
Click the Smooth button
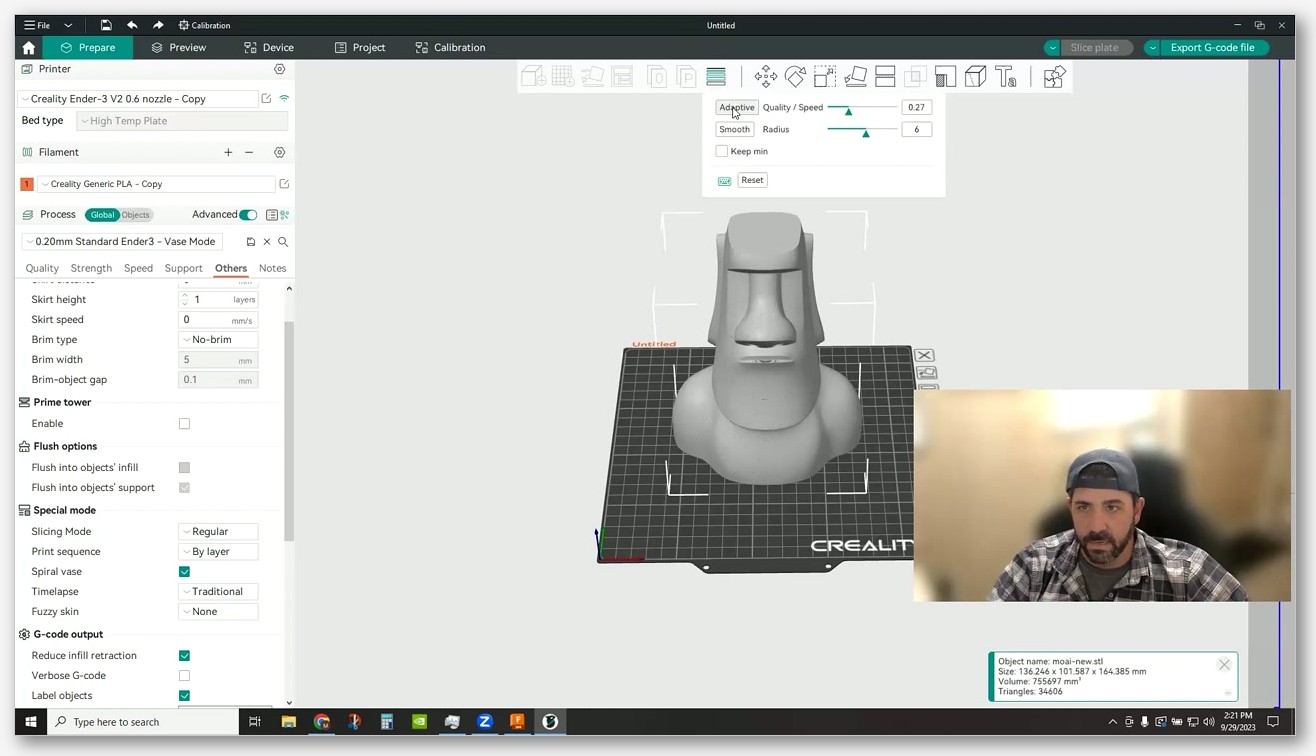pos(734,129)
